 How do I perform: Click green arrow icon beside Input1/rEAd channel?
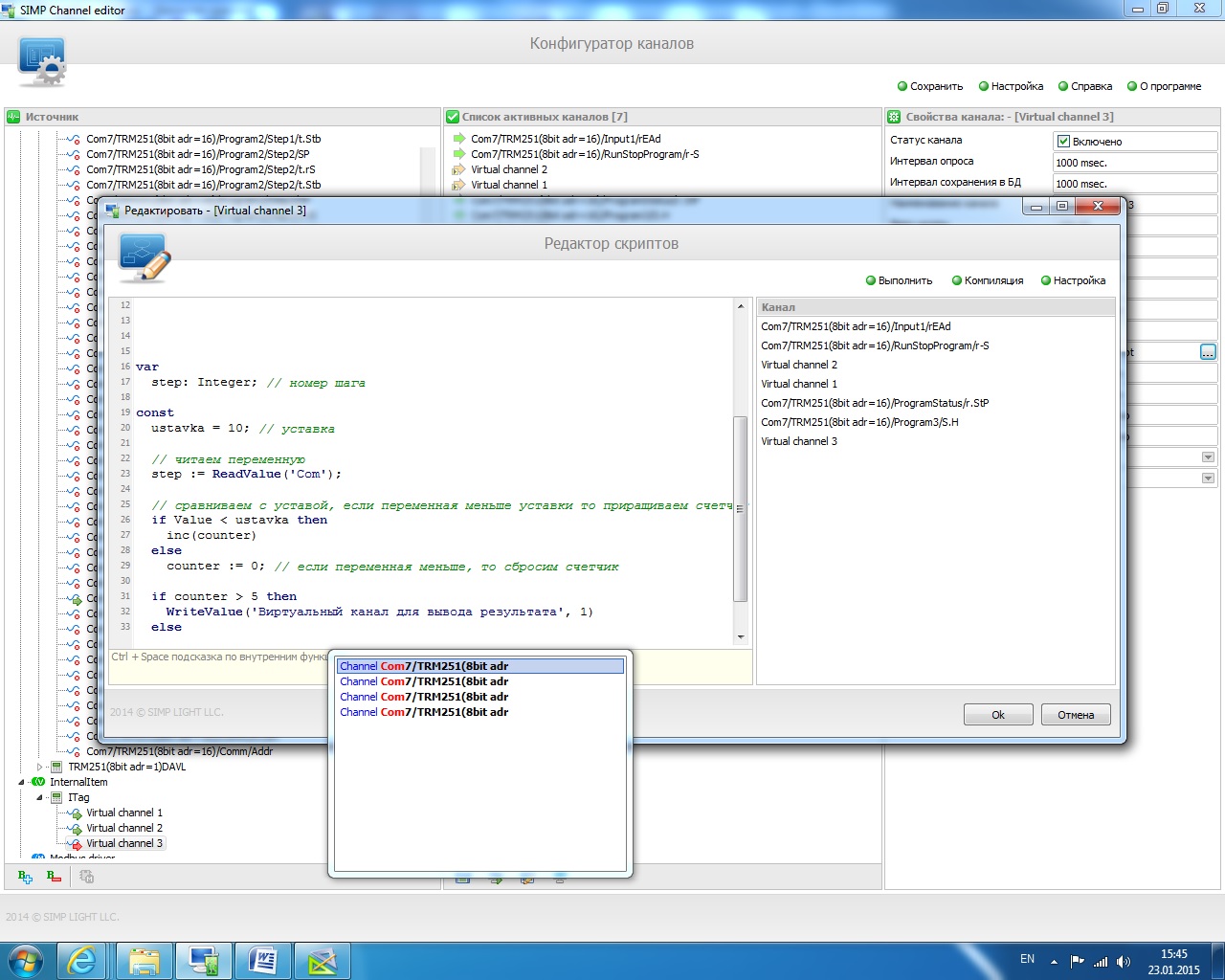coord(459,139)
